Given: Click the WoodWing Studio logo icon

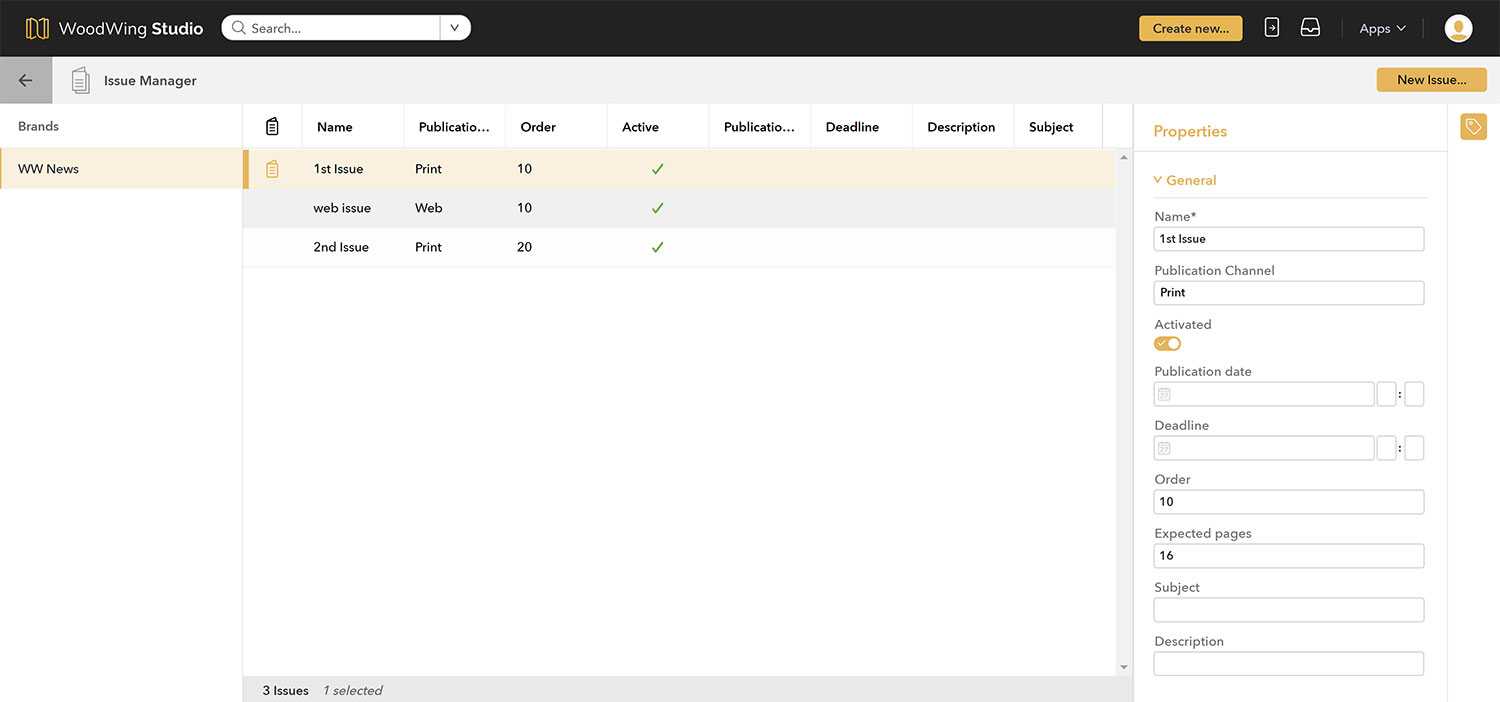Looking at the screenshot, I should click(x=37, y=28).
